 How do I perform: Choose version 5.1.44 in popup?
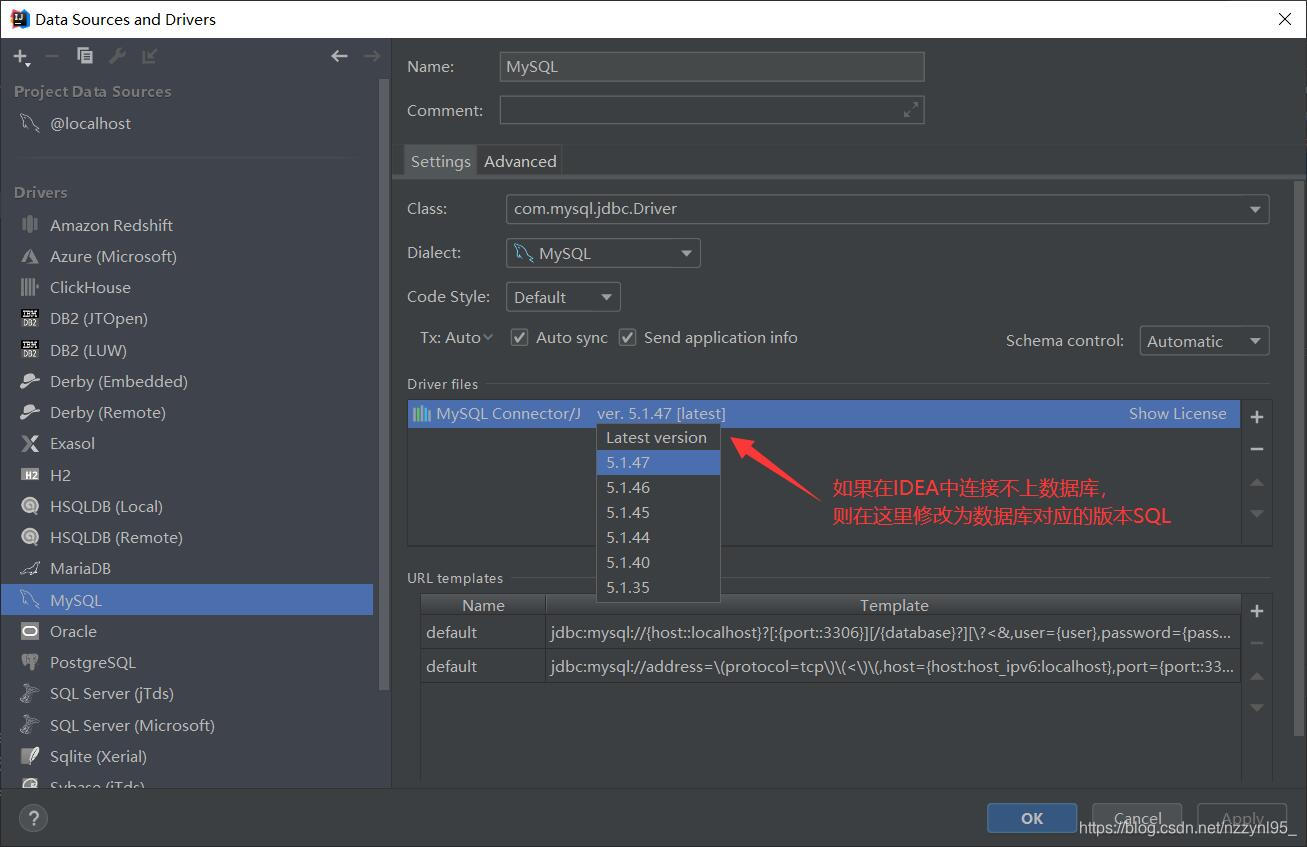[658, 538]
